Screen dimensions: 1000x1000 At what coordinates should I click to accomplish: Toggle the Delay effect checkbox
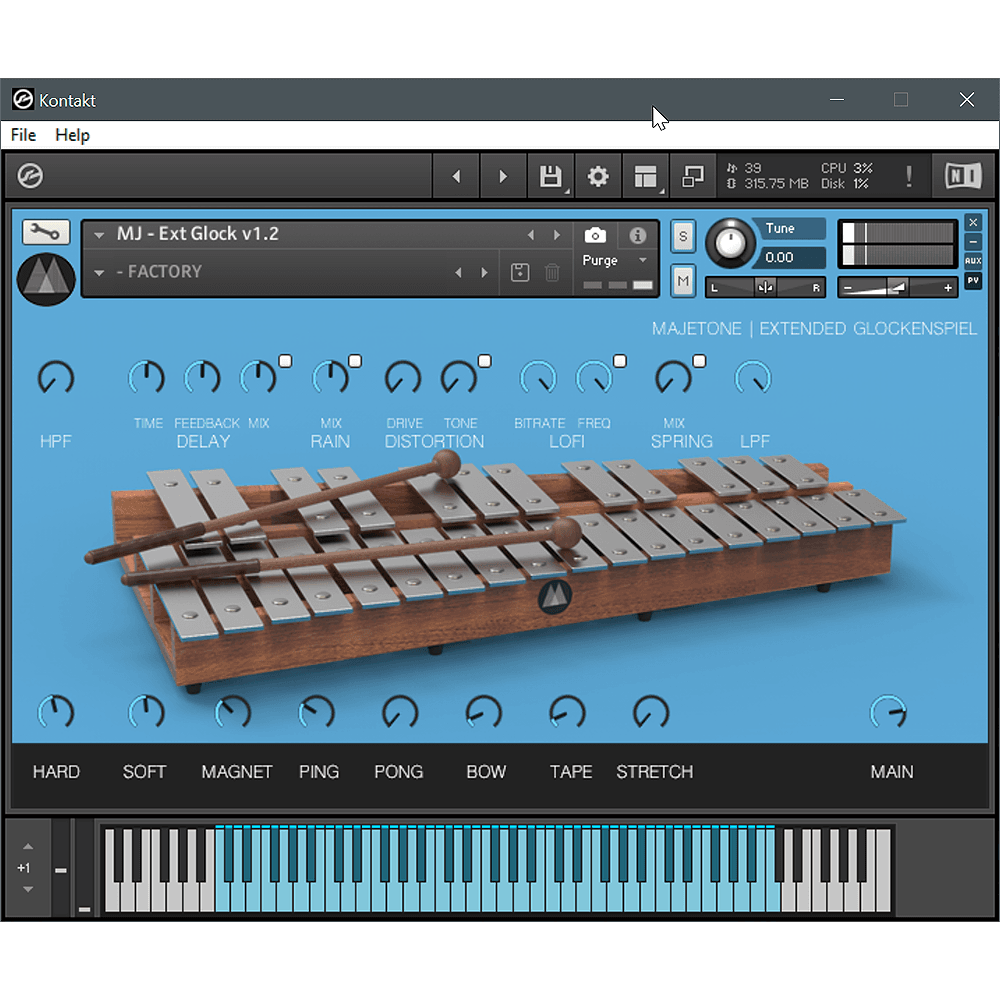(285, 361)
